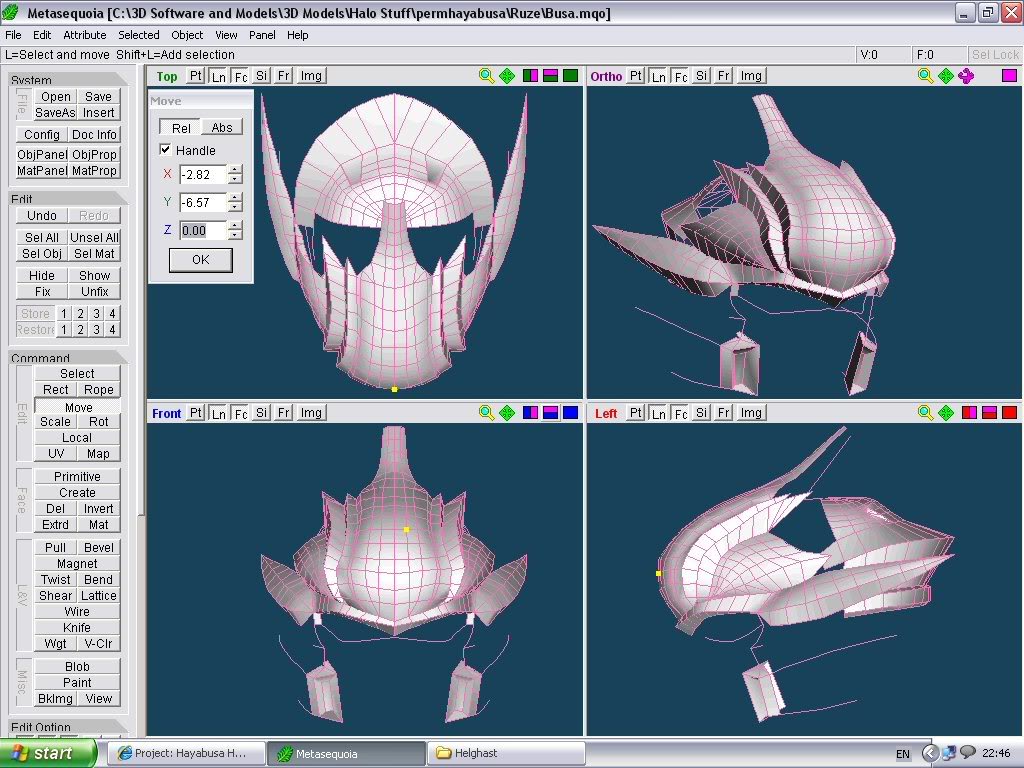Increase the Y value with up arrow
Viewport: 1024px width, 768px height.
click(235, 198)
